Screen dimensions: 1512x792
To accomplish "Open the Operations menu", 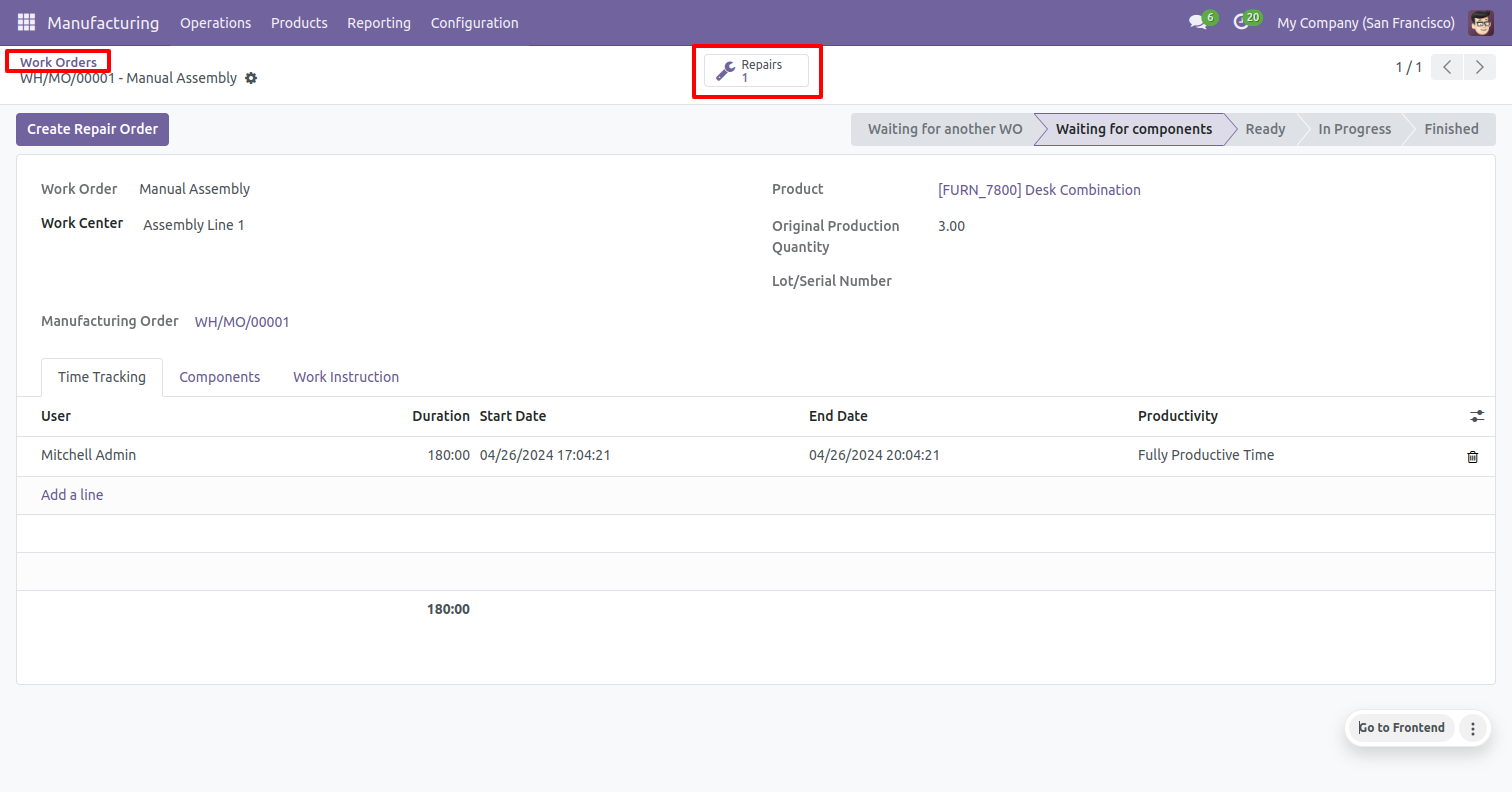I will (215, 22).
